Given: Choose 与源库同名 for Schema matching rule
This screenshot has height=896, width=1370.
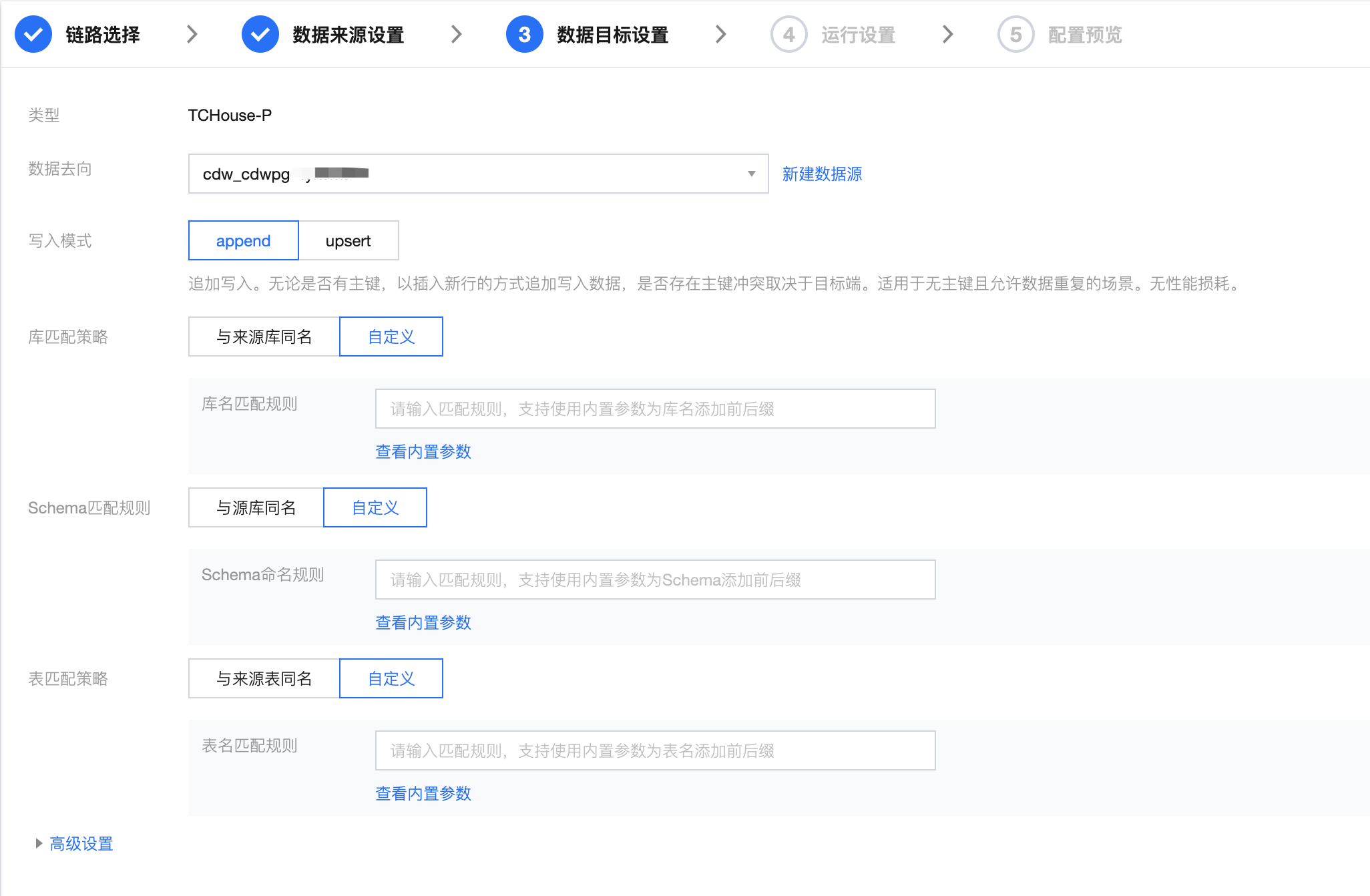Looking at the screenshot, I should point(256,507).
